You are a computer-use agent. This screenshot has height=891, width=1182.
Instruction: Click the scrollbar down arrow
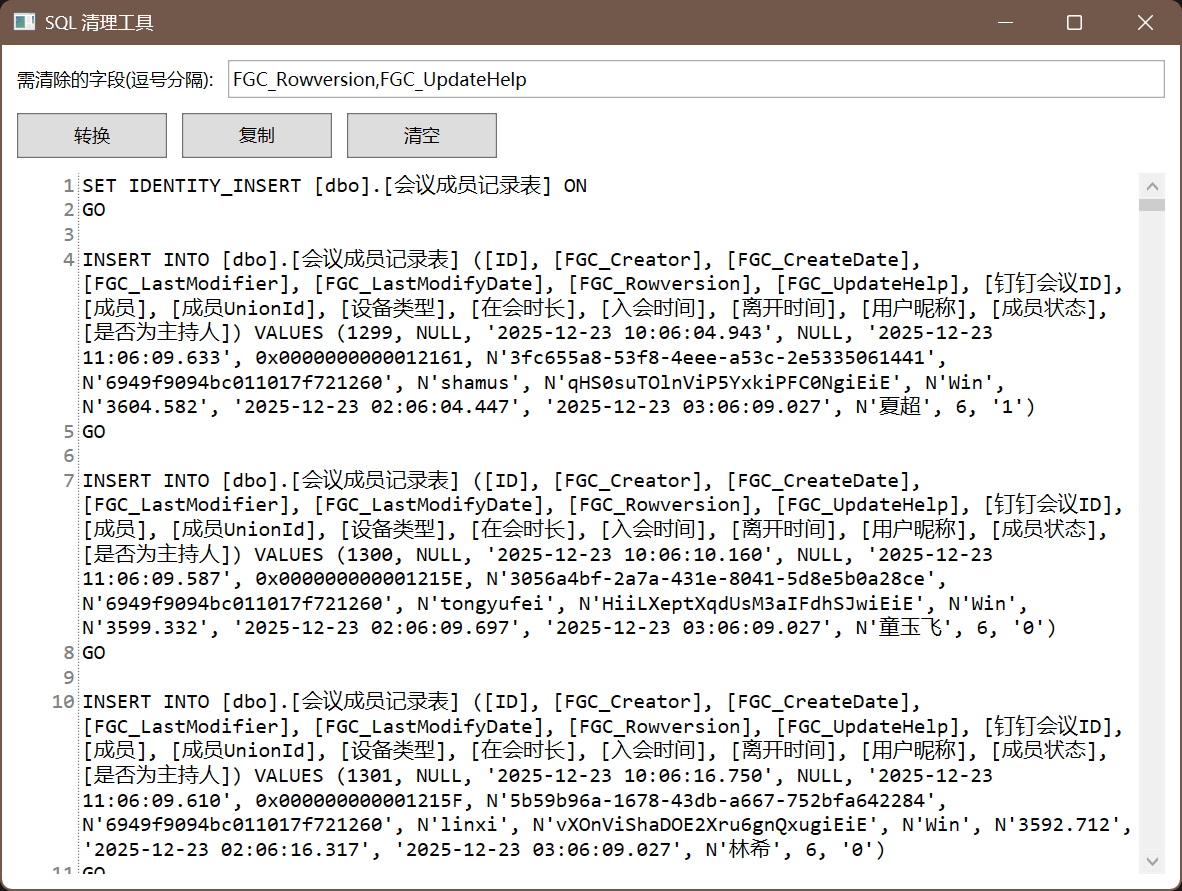pos(1152,860)
